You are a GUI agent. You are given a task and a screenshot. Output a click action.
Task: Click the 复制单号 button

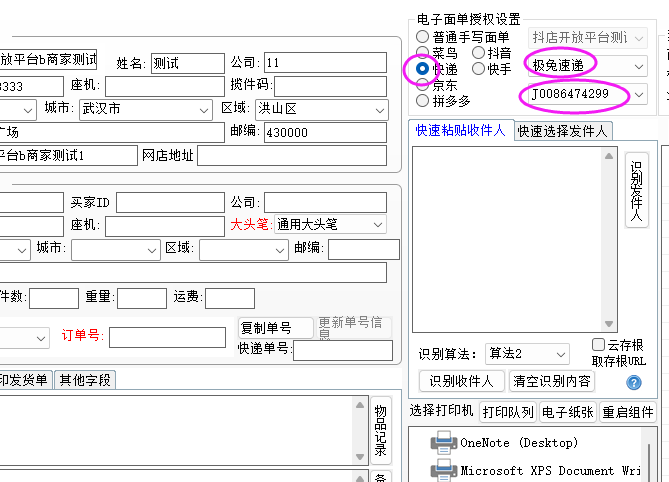(264, 328)
